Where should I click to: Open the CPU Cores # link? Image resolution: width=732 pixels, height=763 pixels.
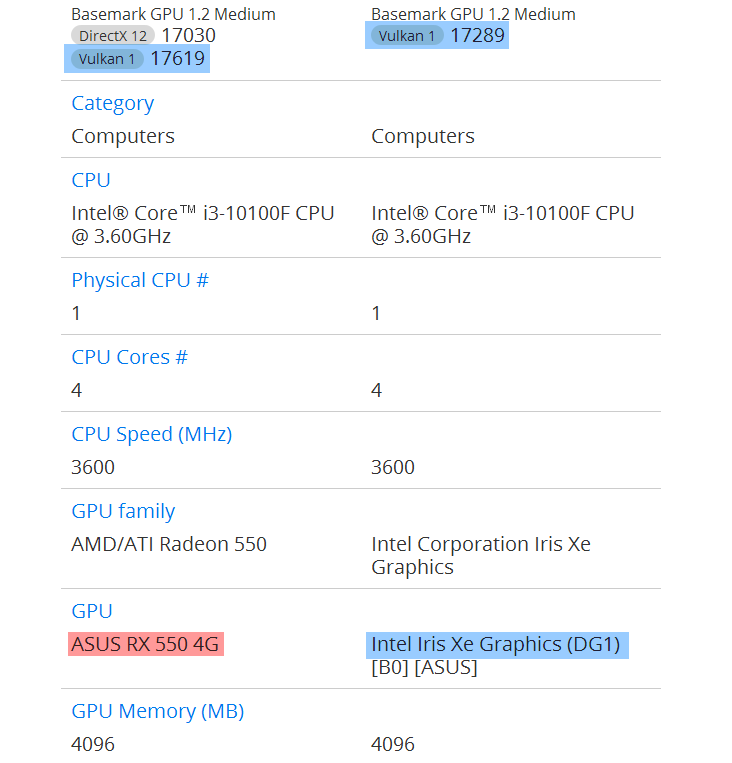click(x=129, y=357)
